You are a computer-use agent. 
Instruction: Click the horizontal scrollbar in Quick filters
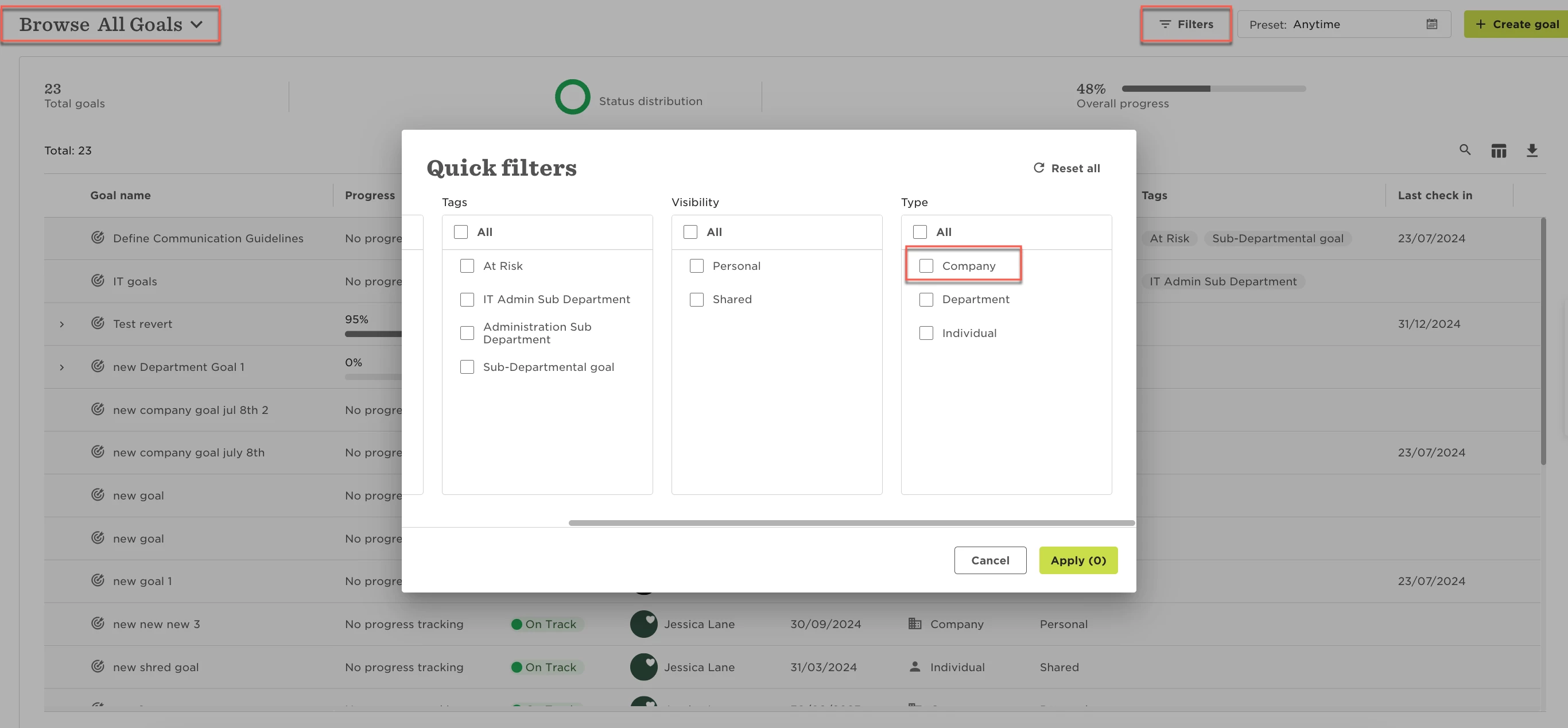coord(851,522)
